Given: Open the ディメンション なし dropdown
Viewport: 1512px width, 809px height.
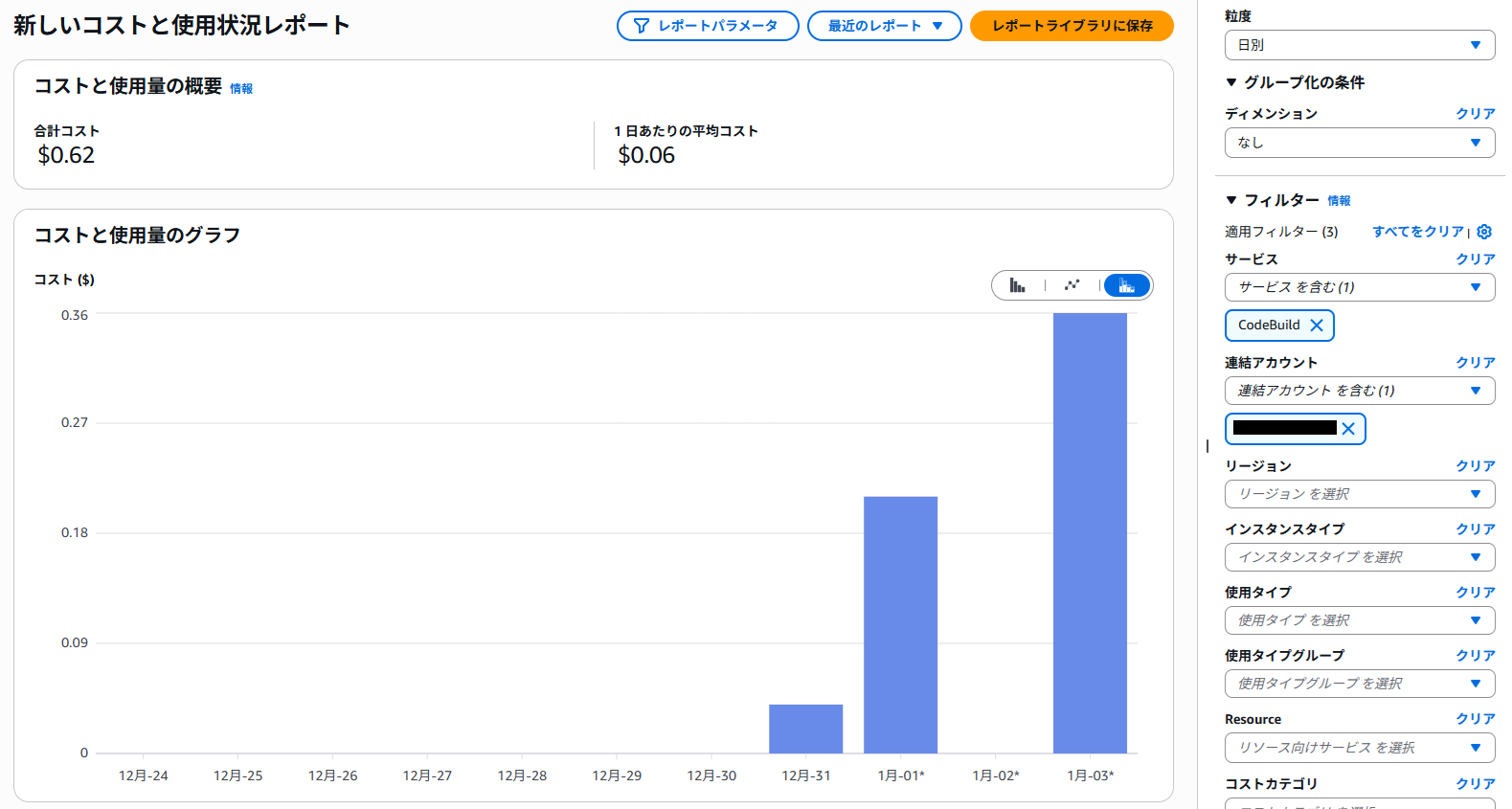Looking at the screenshot, I should [1360, 143].
